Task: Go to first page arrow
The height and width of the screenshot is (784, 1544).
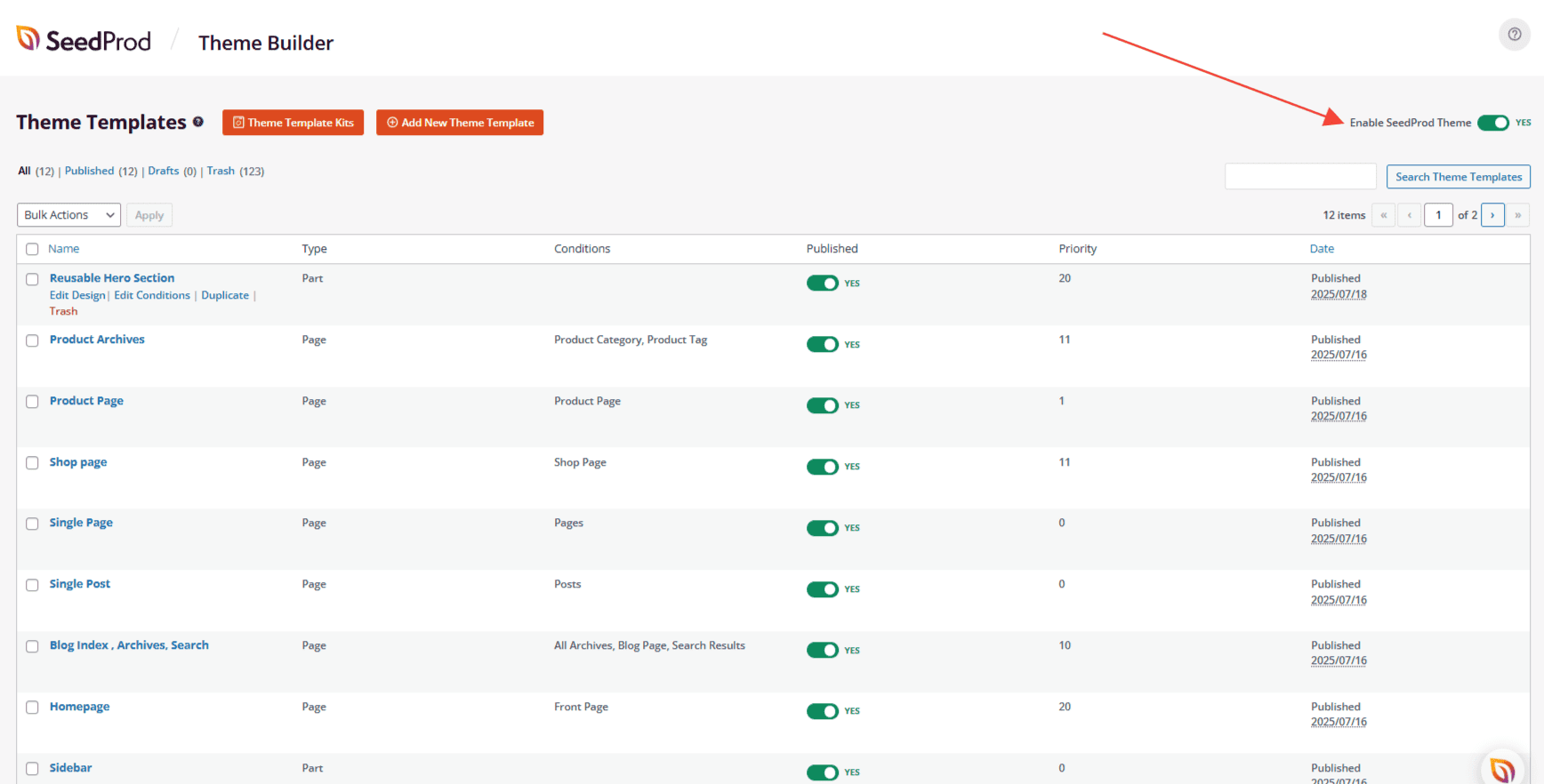Action: coord(1383,215)
